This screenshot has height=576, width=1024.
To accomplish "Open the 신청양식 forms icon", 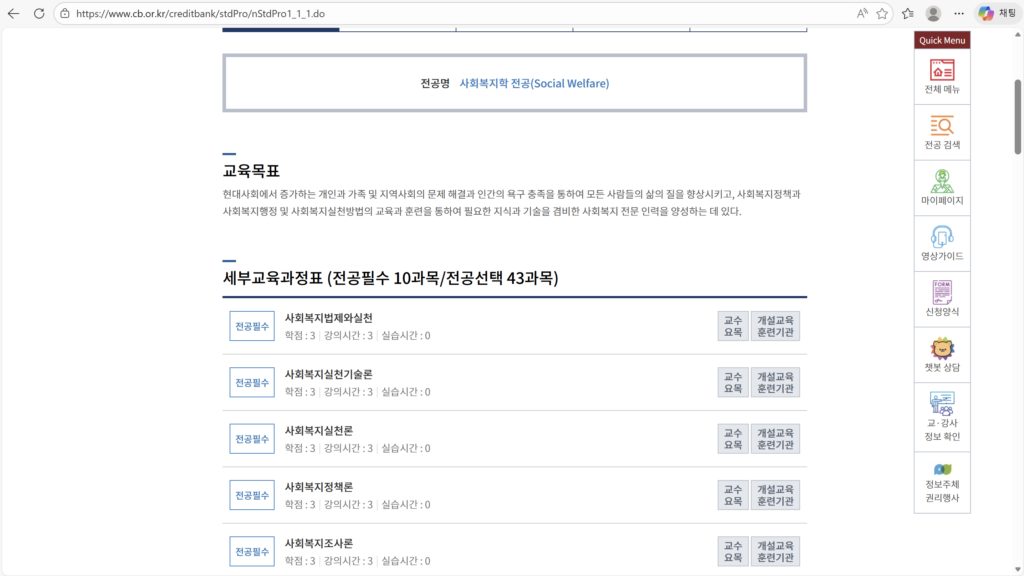I will click(x=941, y=298).
